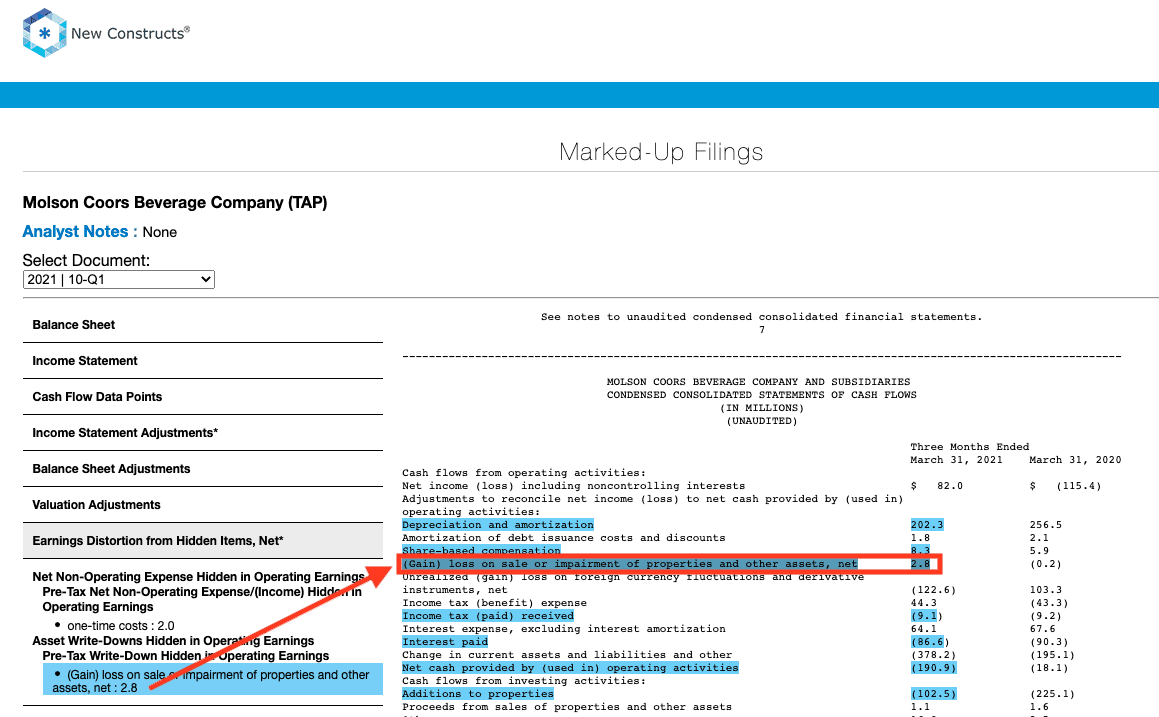1159x717 pixels.
Task: Click highlighted Additions to properties line
Action: pyautogui.click(x=477, y=693)
